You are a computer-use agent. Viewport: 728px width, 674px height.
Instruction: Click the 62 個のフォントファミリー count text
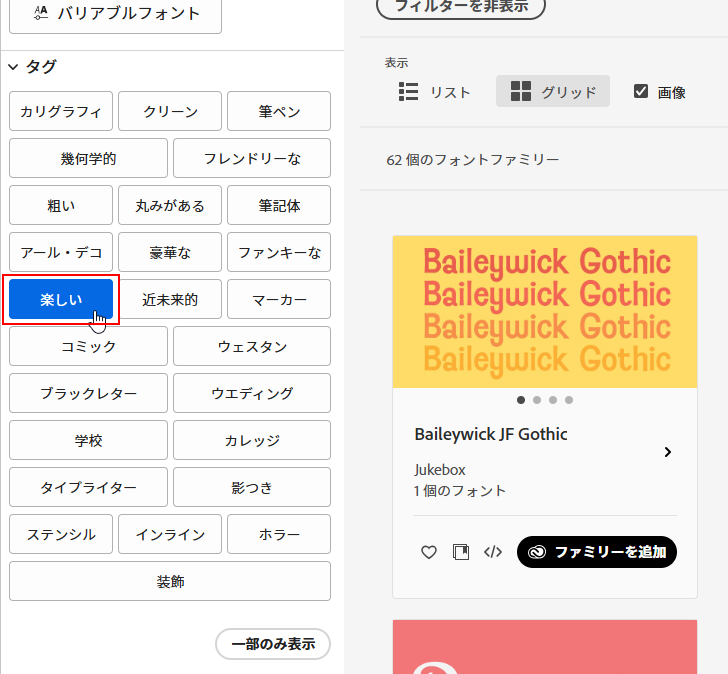[x=473, y=160]
